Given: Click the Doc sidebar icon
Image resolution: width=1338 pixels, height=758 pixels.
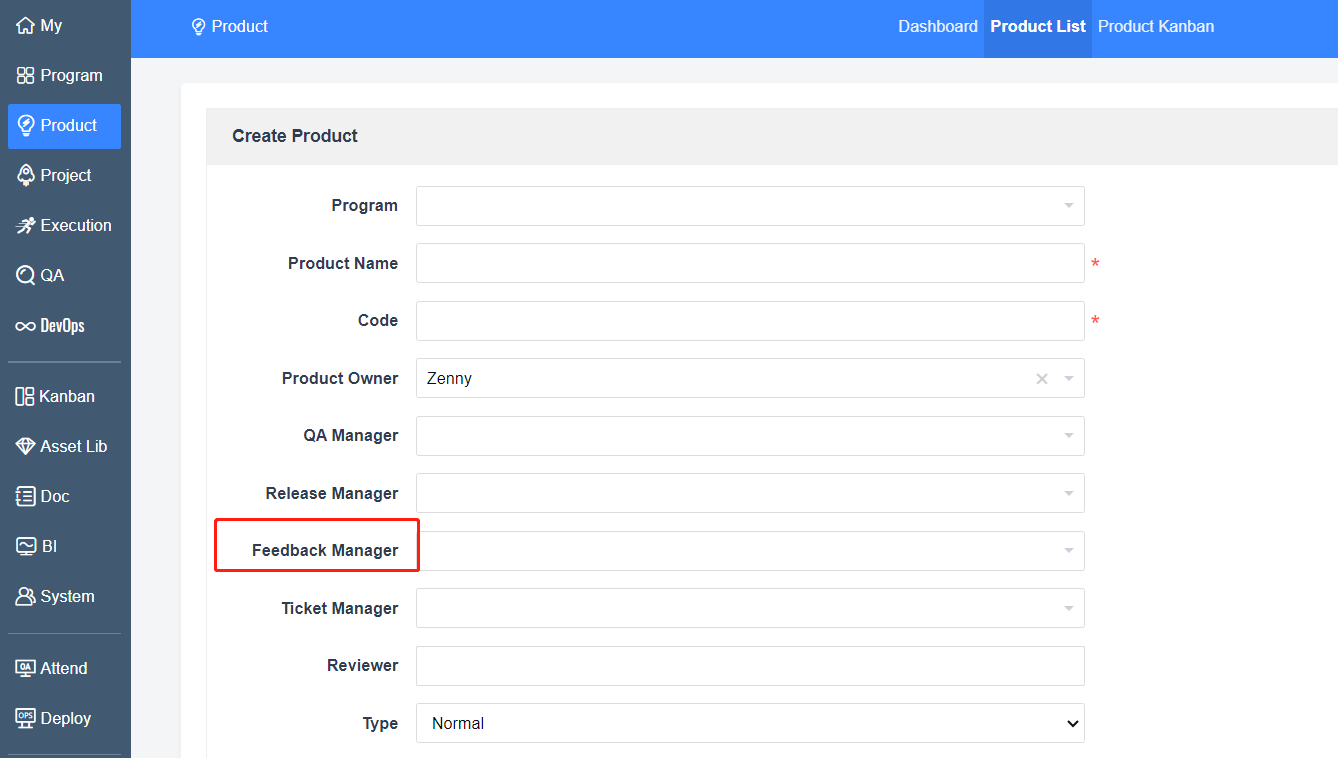Looking at the screenshot, I should coord(26,497).
